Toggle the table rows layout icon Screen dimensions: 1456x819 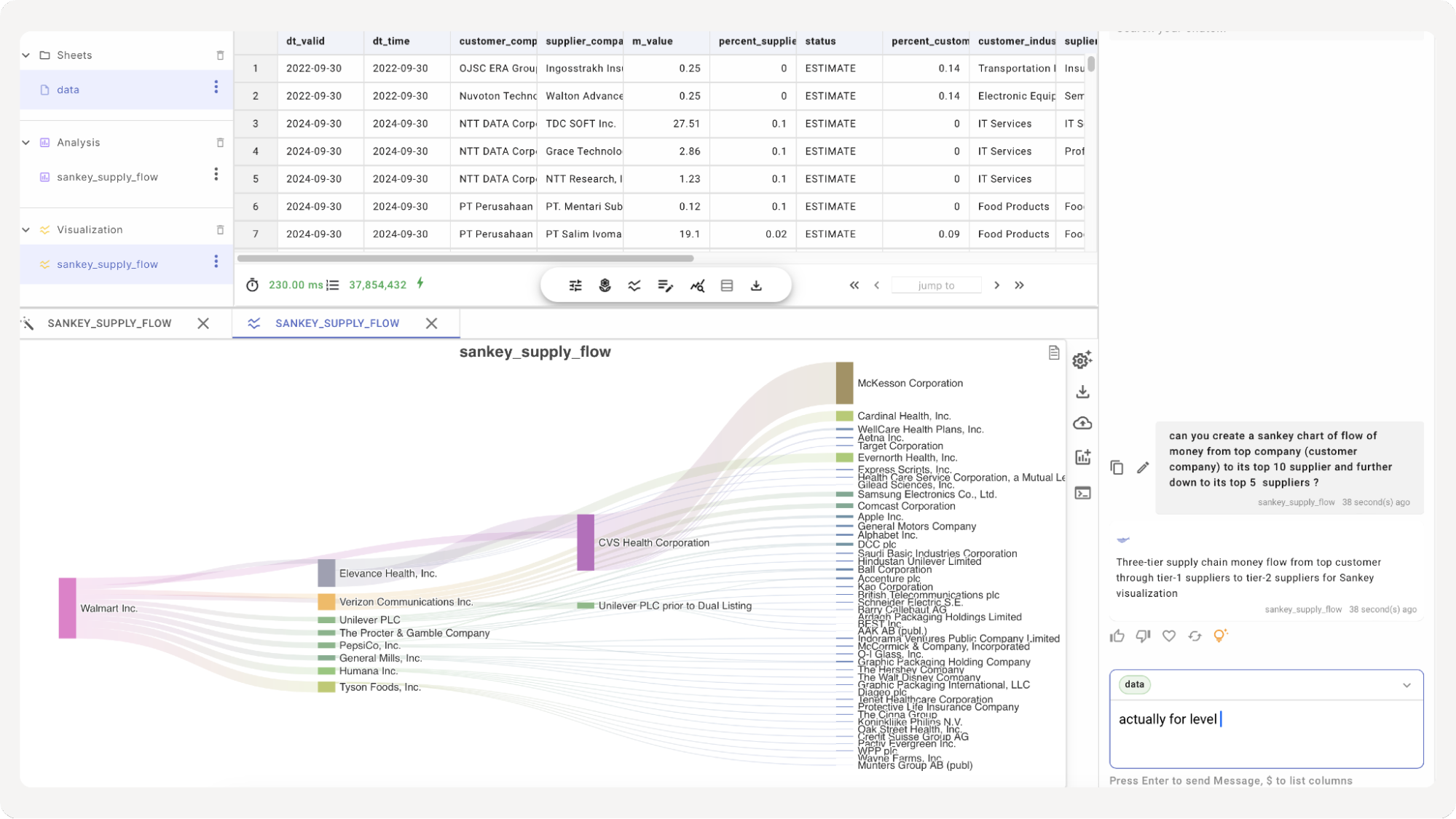727,285
